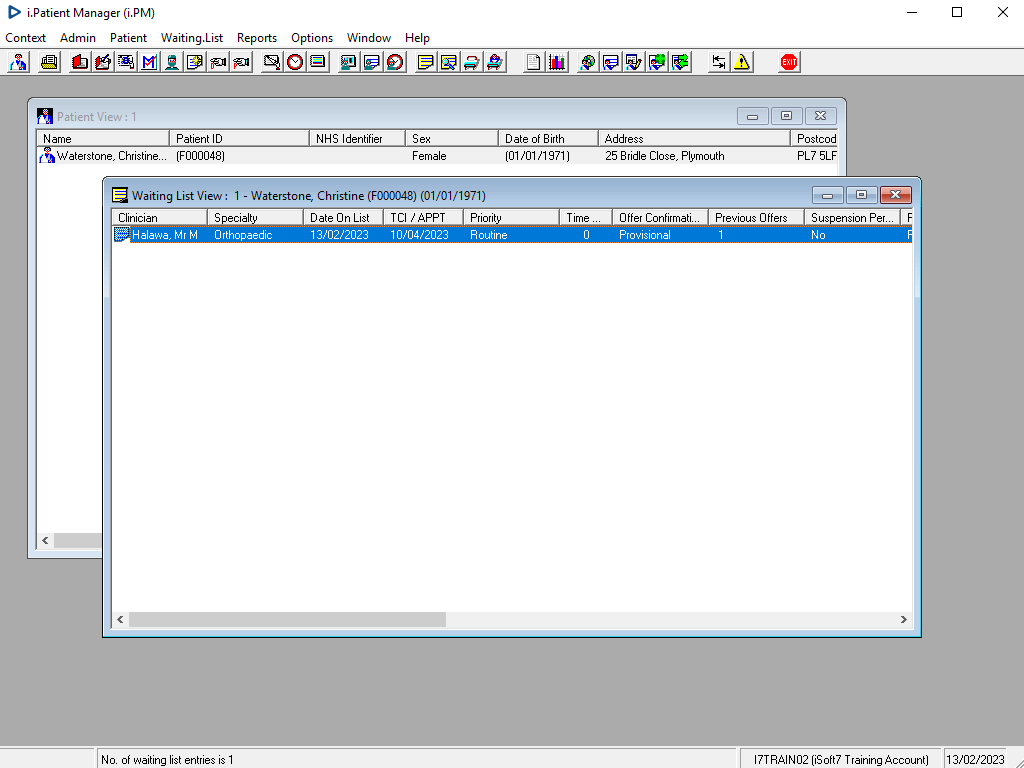Image resolution: width=1024 pixels, height=768 pixels.
Task: Click the 10/04/2023 TCI date cell
Action: (x=419, y=234)
